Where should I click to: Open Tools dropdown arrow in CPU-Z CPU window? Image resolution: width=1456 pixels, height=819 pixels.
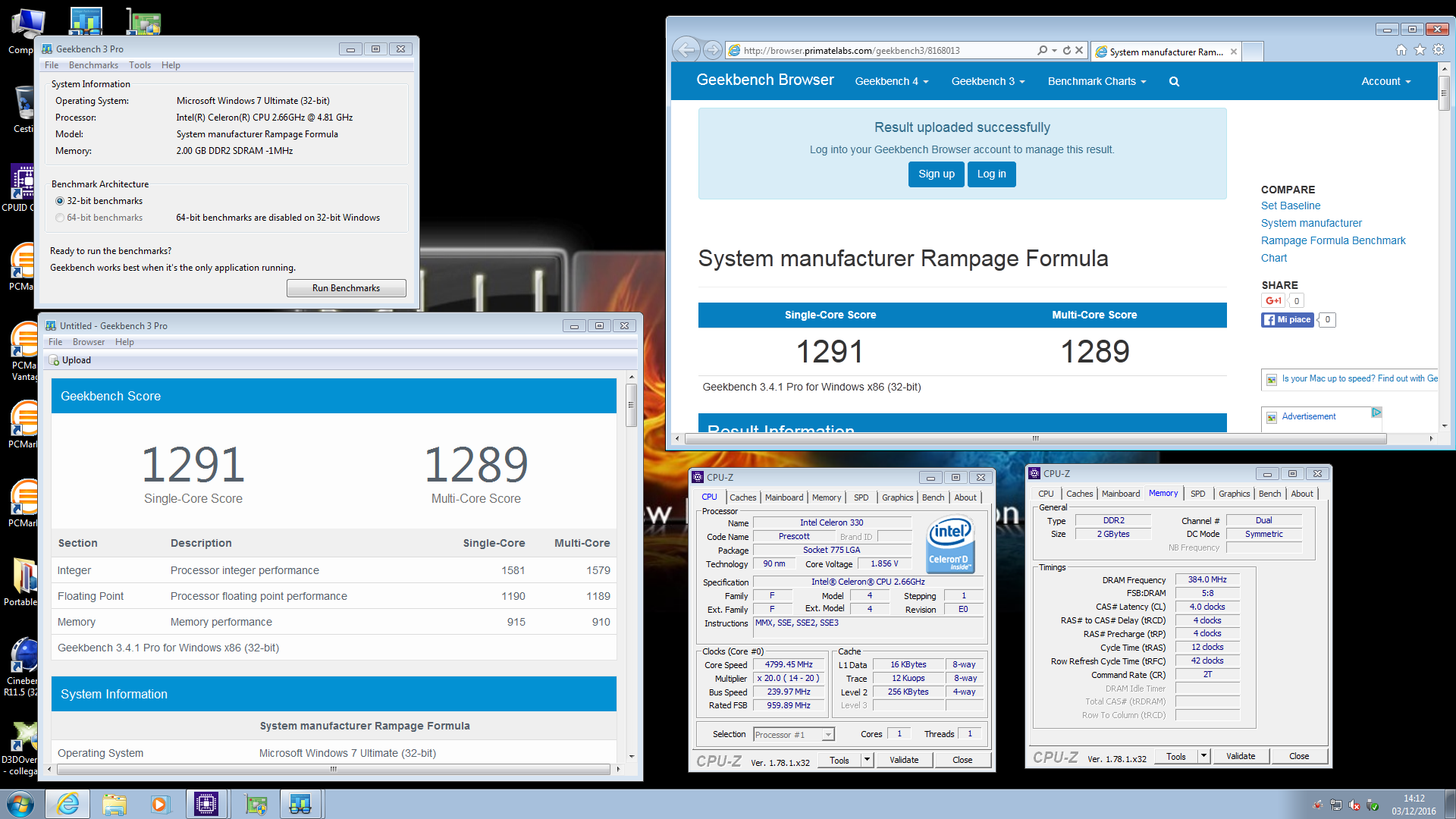click(x=867, y=760)
